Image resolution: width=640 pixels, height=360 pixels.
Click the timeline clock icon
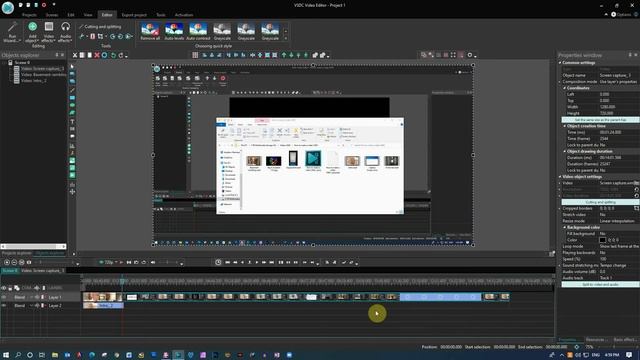218,262
